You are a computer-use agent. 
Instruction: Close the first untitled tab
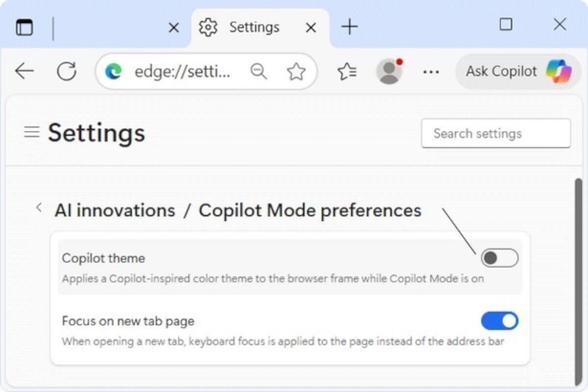tap(174, 27)
